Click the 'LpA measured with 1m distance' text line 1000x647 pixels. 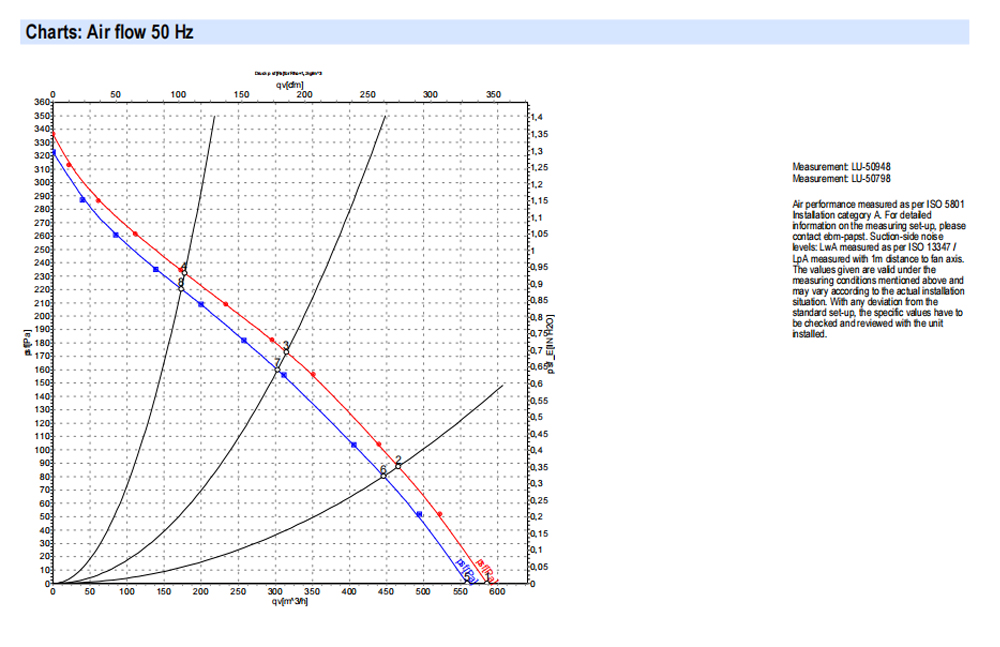[x=878, y=258]
